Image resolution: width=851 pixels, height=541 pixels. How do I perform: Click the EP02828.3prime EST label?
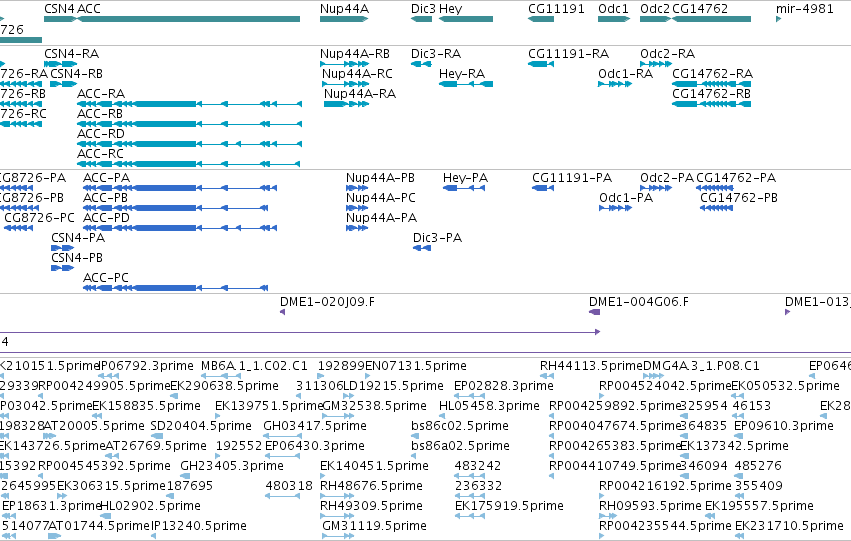click(x=504, y=386)
